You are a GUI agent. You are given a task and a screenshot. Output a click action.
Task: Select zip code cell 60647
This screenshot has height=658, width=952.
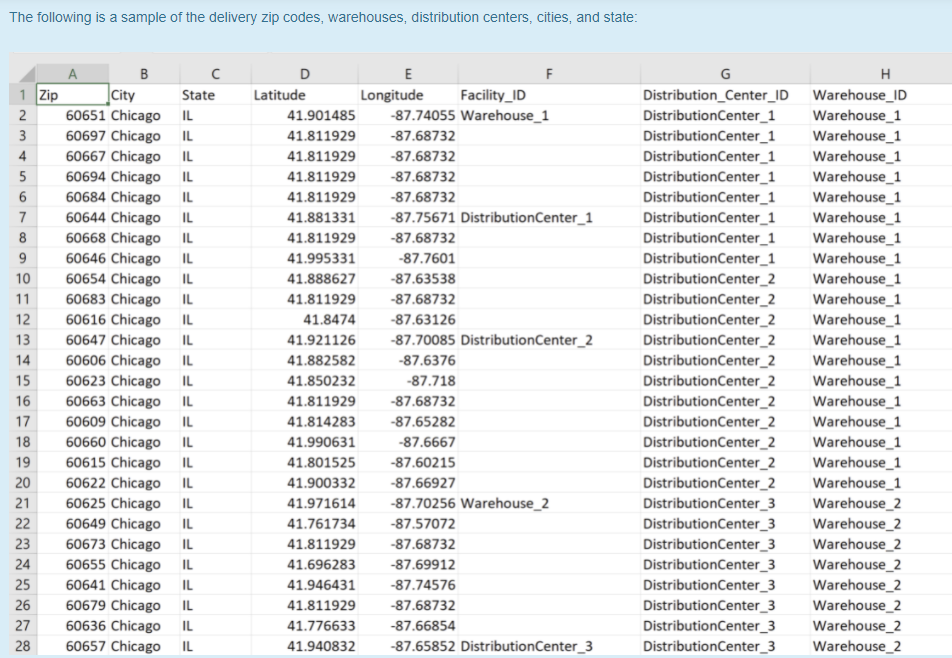click(72, 340)
